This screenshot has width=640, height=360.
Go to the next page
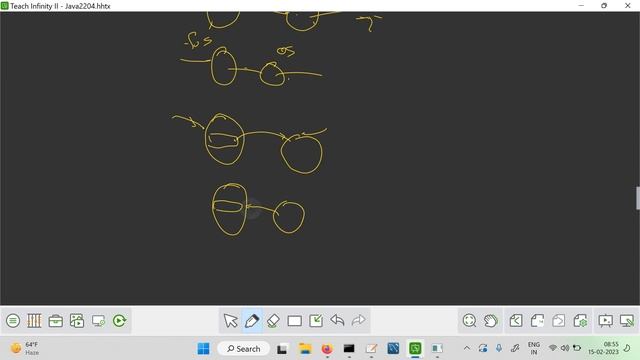pyautogui.click(x=558, y=321)
